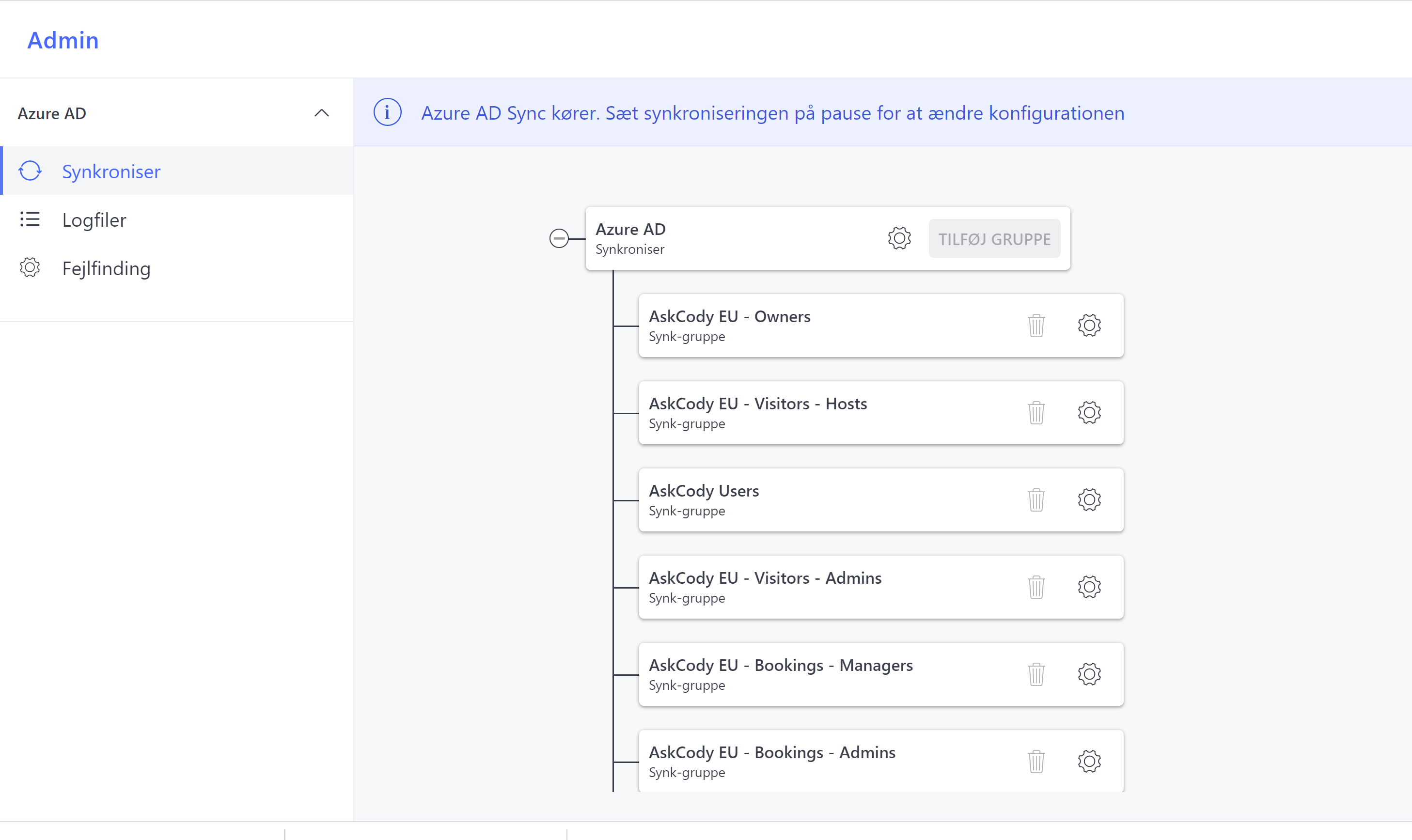The height and width of the screenshot is (840, 1412).
Task: Open Fejlfinding in the sidebar
Action: pyautogui.click(x=177, y=268)
